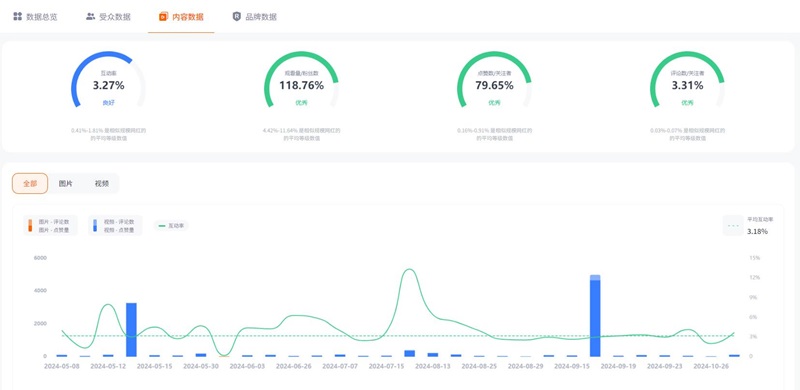The image size is (800, 390).
Task: Click the green 互动率 legend line swatch
Action: click(162, 226)
